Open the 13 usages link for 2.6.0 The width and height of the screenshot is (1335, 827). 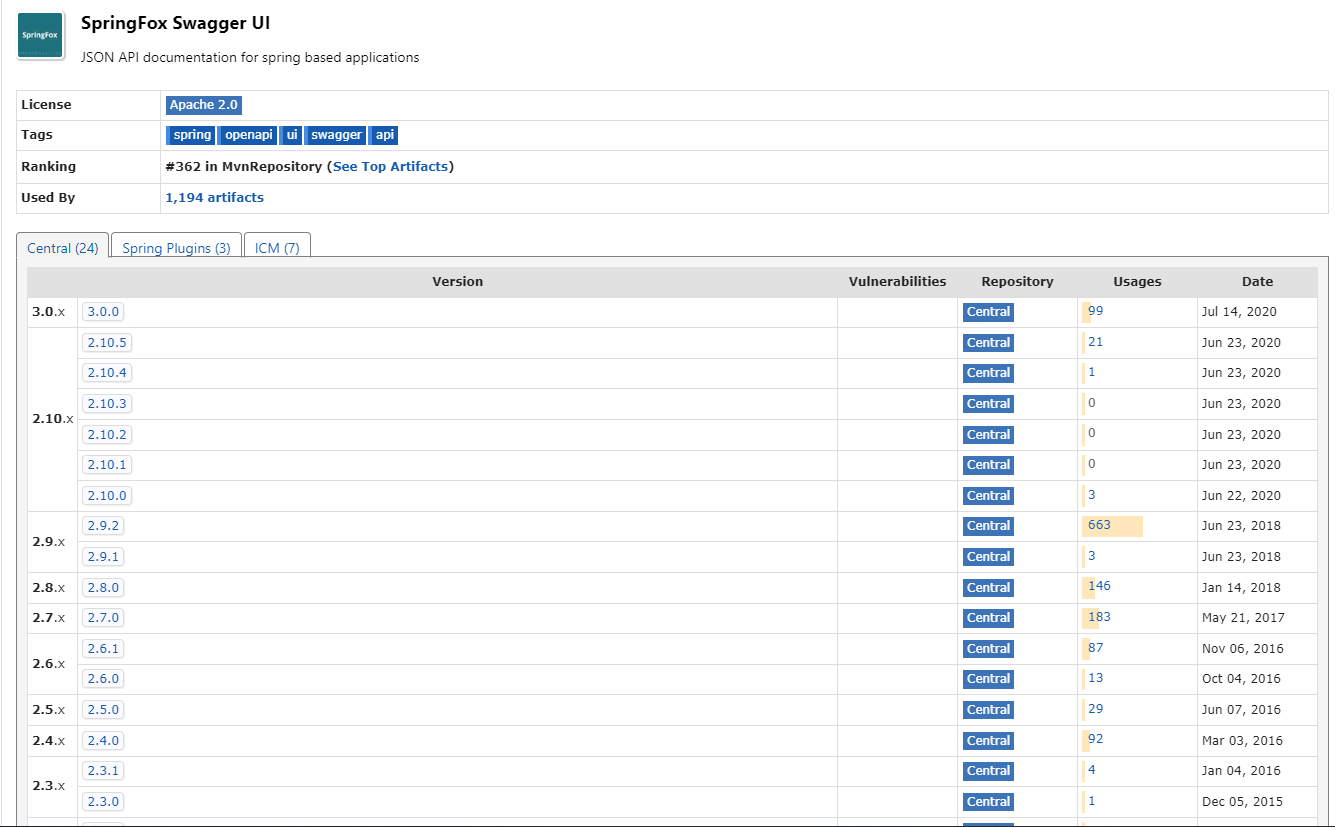coord(1096,678)
